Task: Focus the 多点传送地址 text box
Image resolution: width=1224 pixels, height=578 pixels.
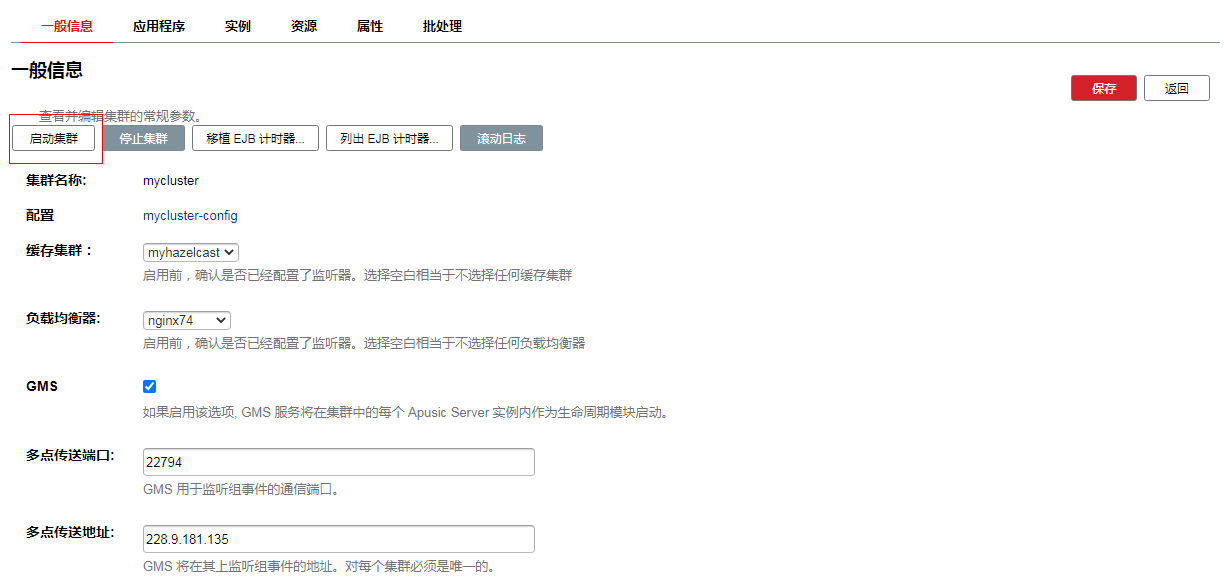Action: click(338, 539)
